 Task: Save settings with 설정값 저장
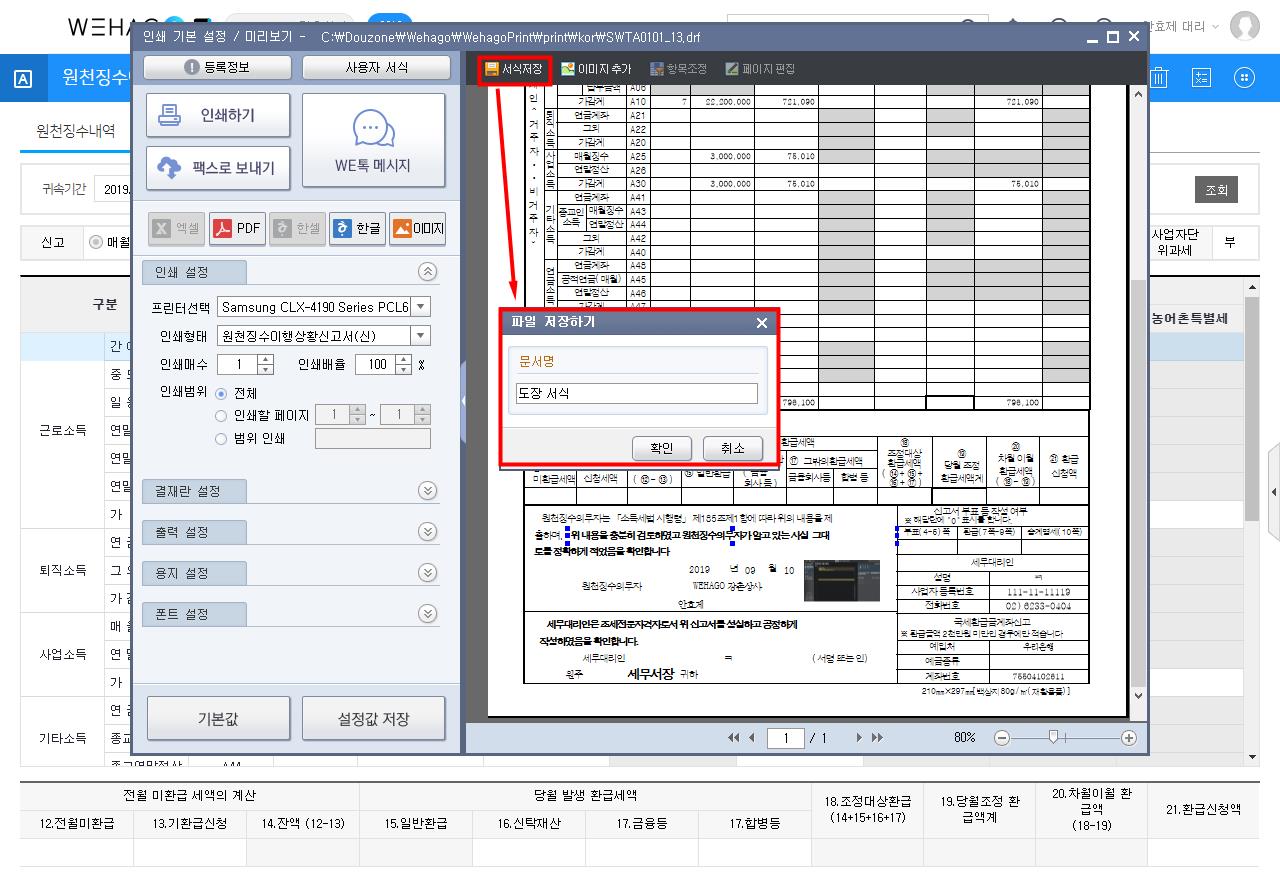373,719
